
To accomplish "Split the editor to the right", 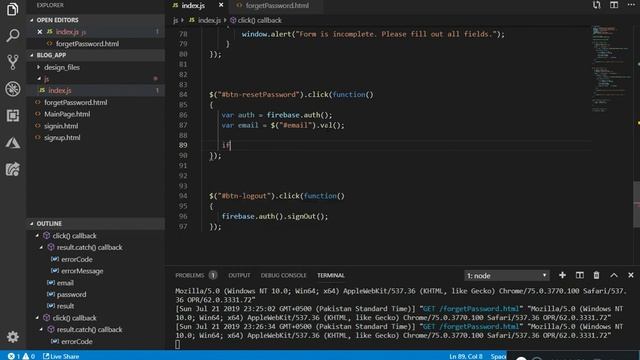I will tap(613, 5).
